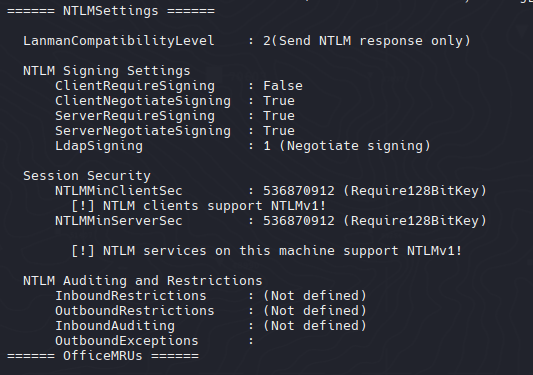Click the LanmanCompatibilityLevel label
Screen dimensions: 533x375
tap(119, 41)
